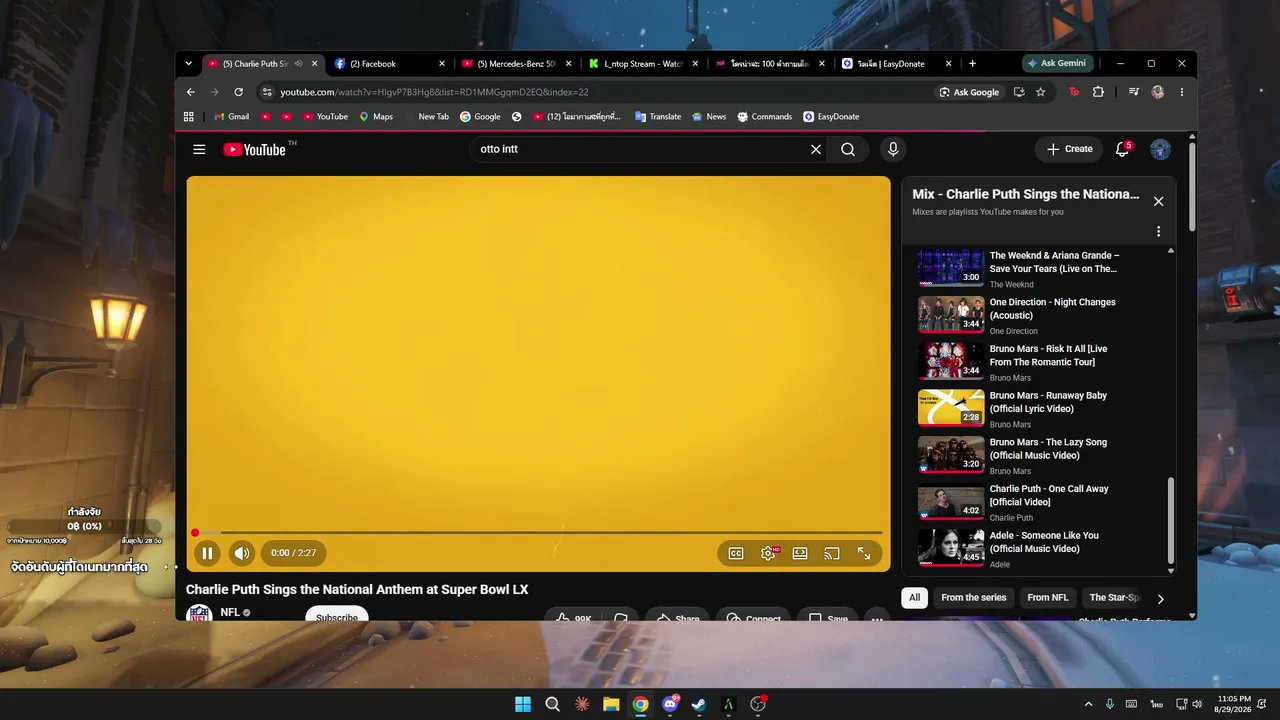Switch to the Facebook browser tab
1280x720 pixels.
click(x=389, y=64)
